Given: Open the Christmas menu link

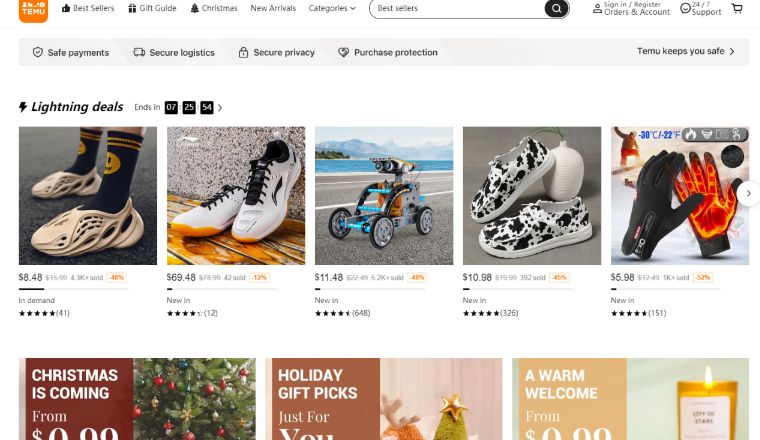Looking at the screenshot, I should (x=214, y=9).
